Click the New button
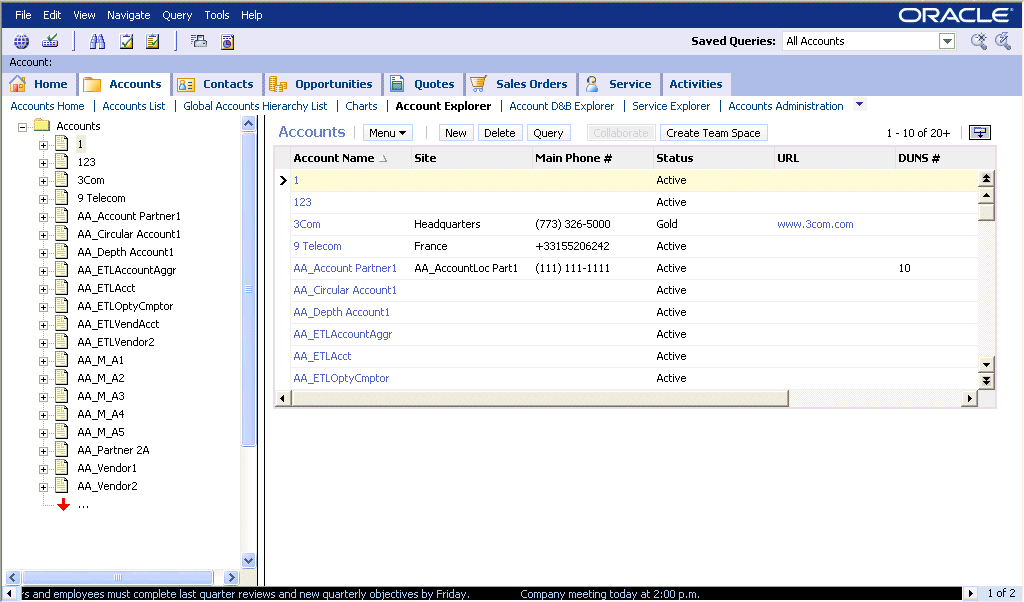 coord(456,133)
